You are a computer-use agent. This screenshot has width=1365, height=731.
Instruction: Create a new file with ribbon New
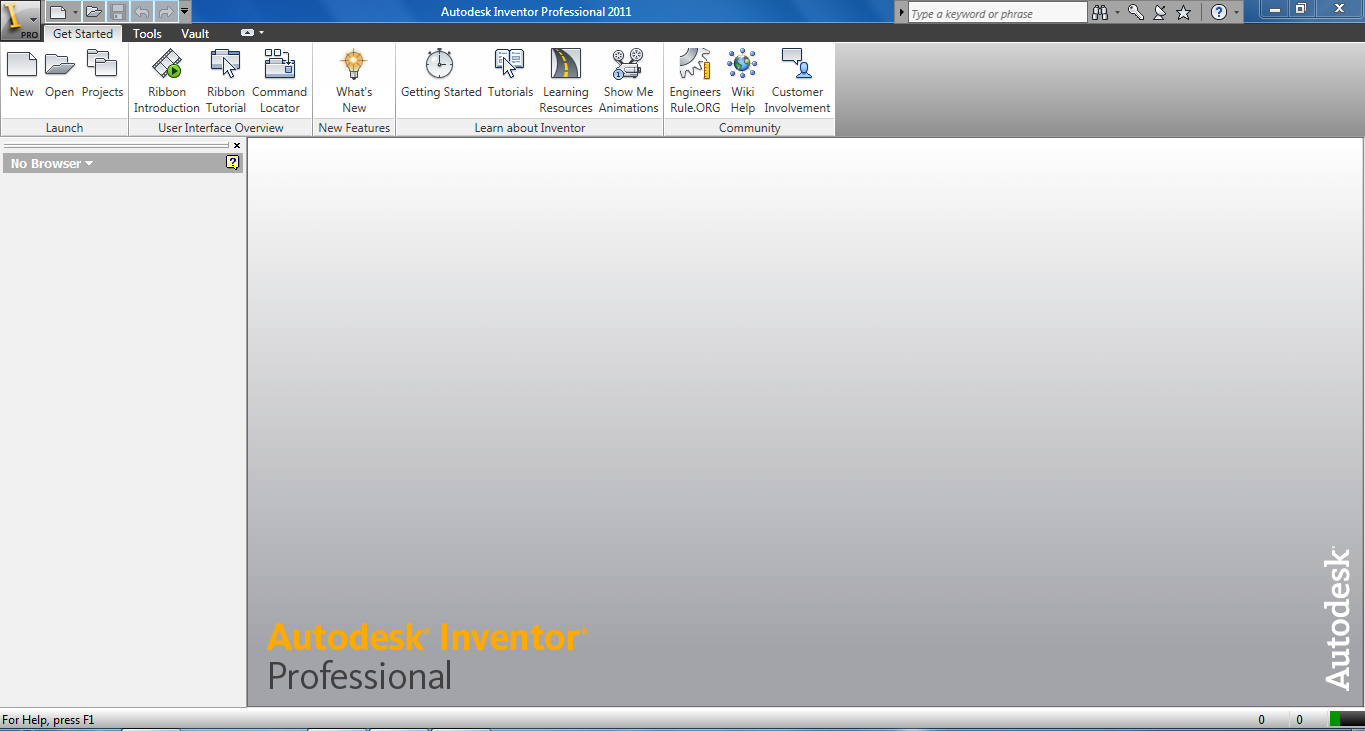[x=22, y=74]
